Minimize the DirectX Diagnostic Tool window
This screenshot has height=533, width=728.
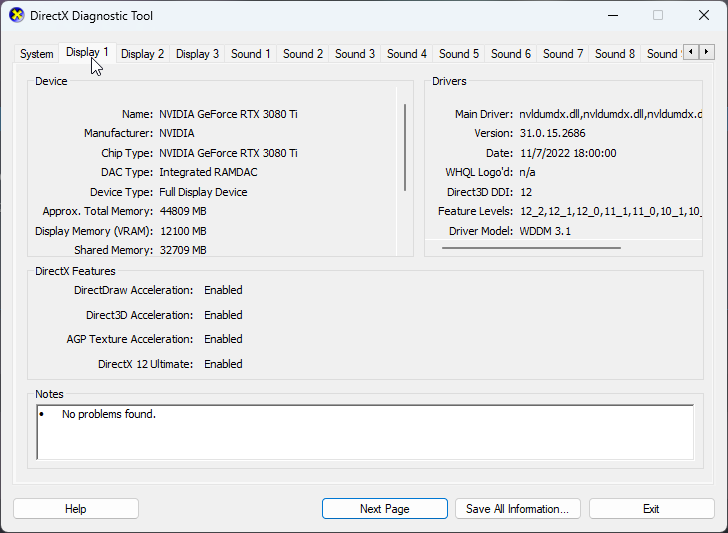613,15
